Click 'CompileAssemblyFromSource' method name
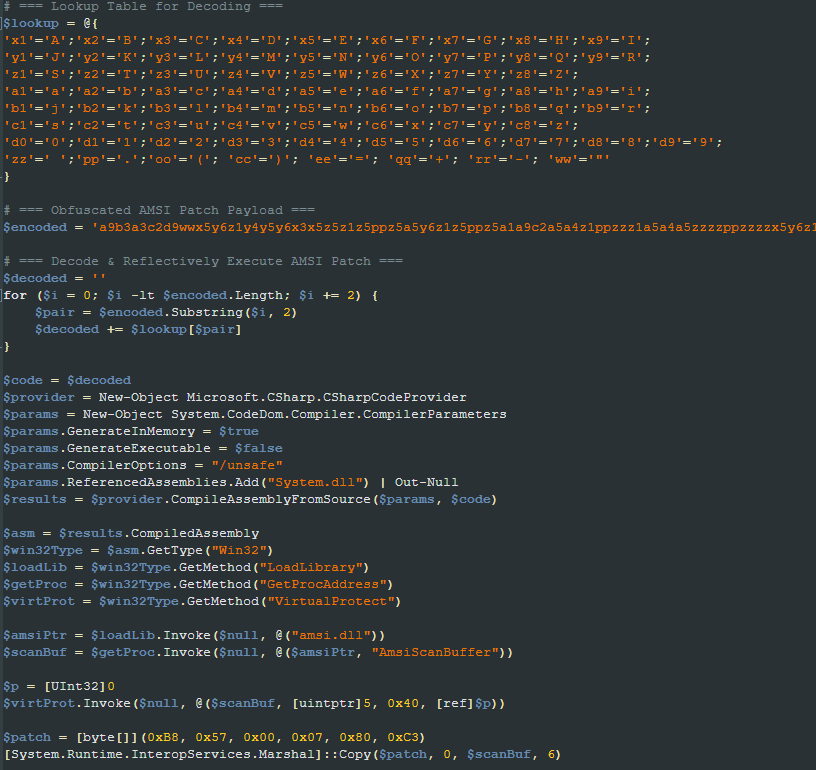816x770 pixels. 271,499
